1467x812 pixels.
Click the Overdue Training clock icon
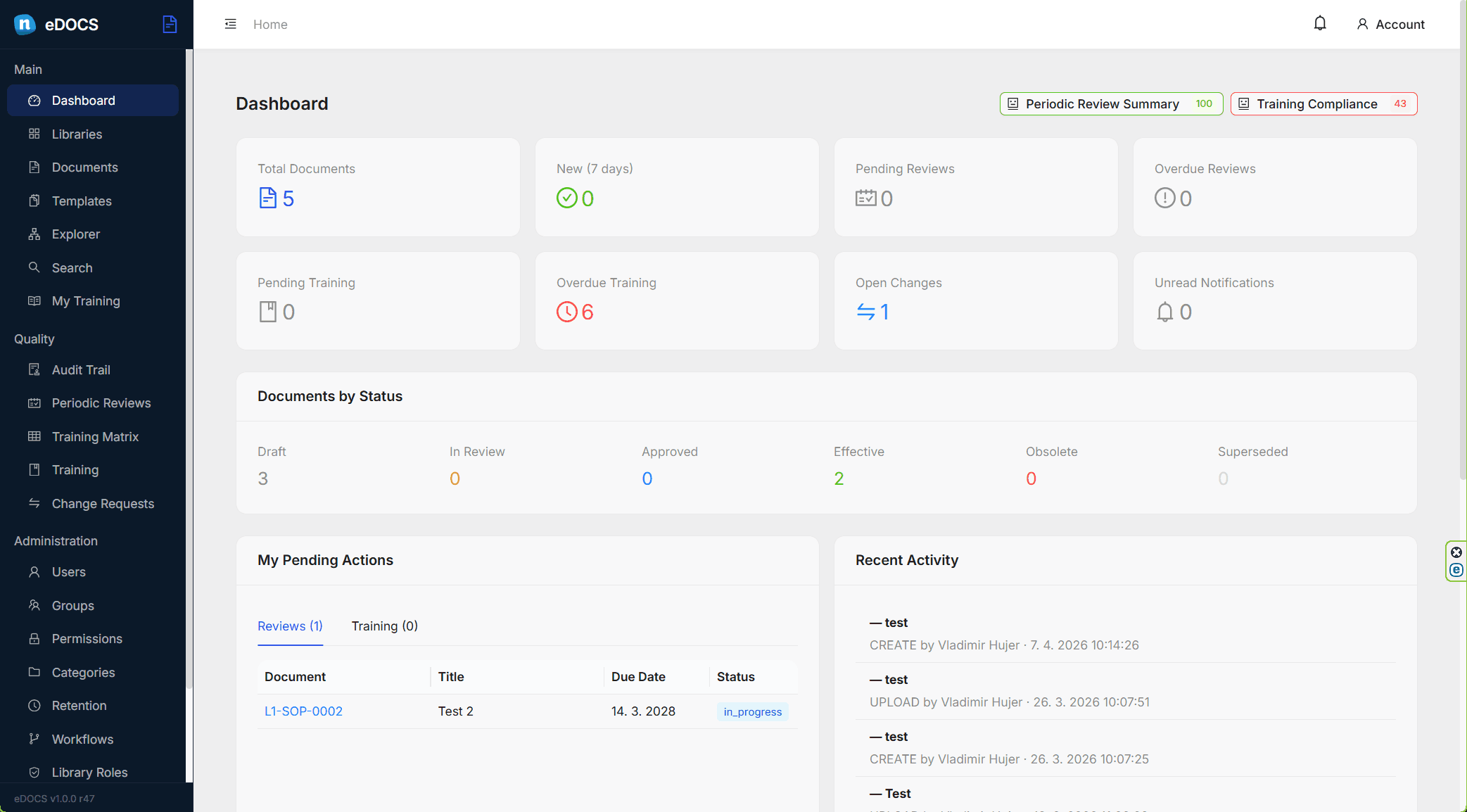567,312
